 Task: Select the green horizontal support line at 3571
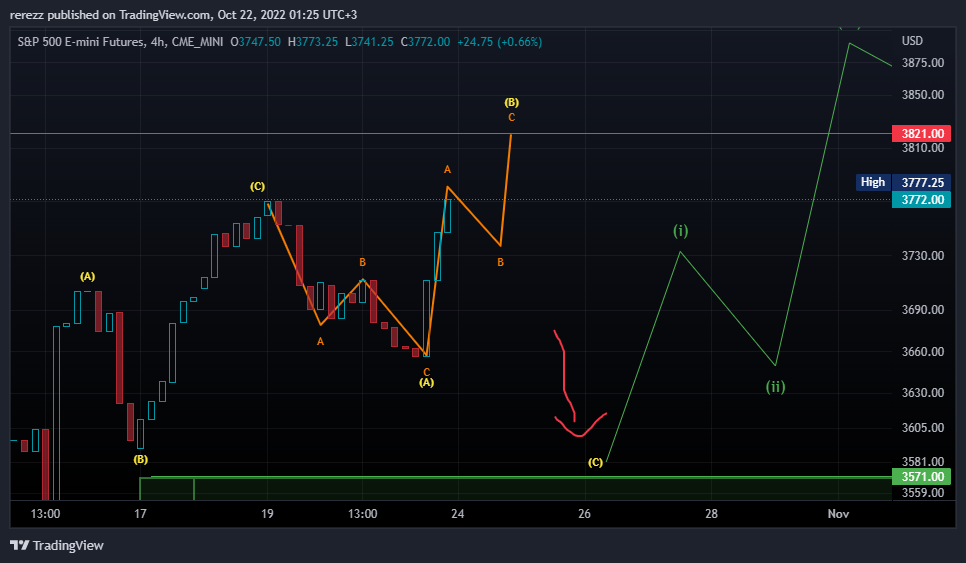(x=521, y=477)
